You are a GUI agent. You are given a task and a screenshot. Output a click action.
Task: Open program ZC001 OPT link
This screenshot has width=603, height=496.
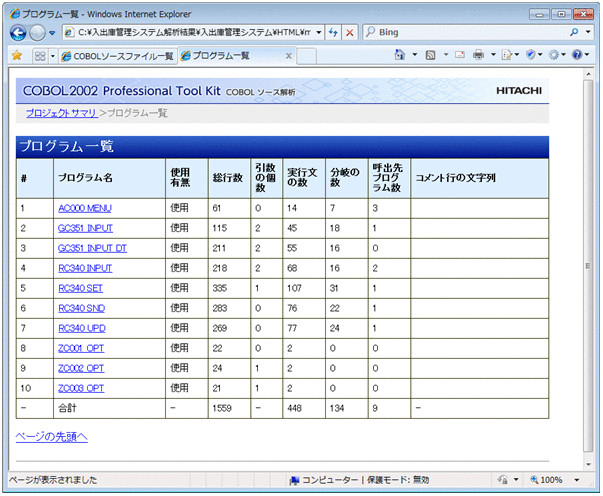81,348
